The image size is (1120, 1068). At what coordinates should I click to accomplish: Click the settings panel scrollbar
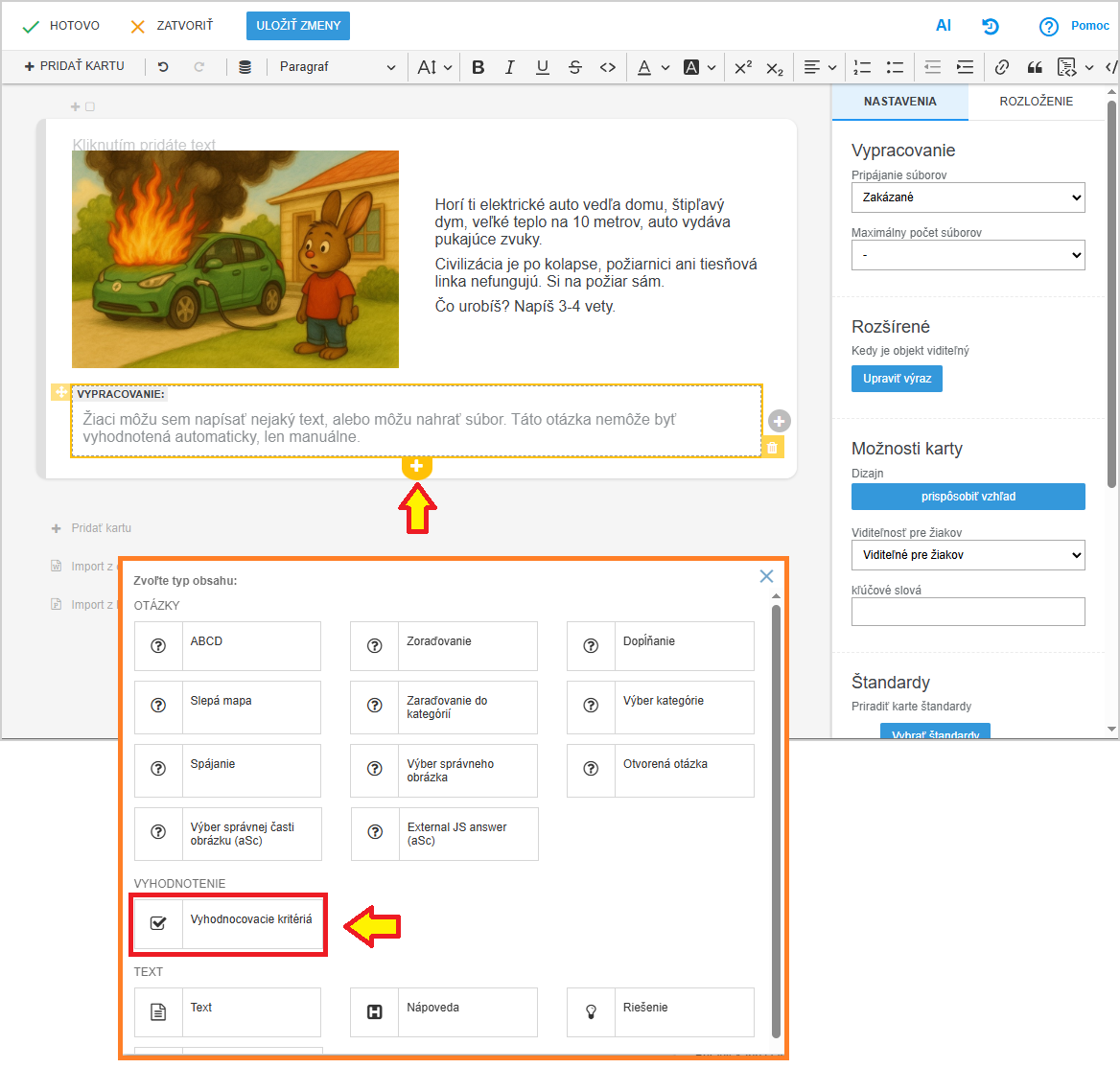pyautogui.click(x=1111, y=294)
